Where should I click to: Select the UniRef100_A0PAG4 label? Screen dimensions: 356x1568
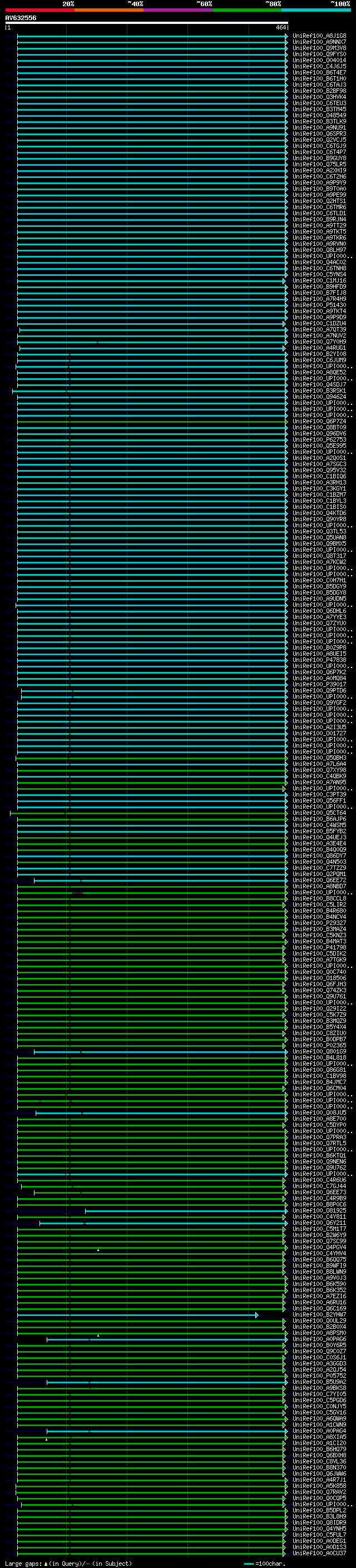pos(319,1432)
